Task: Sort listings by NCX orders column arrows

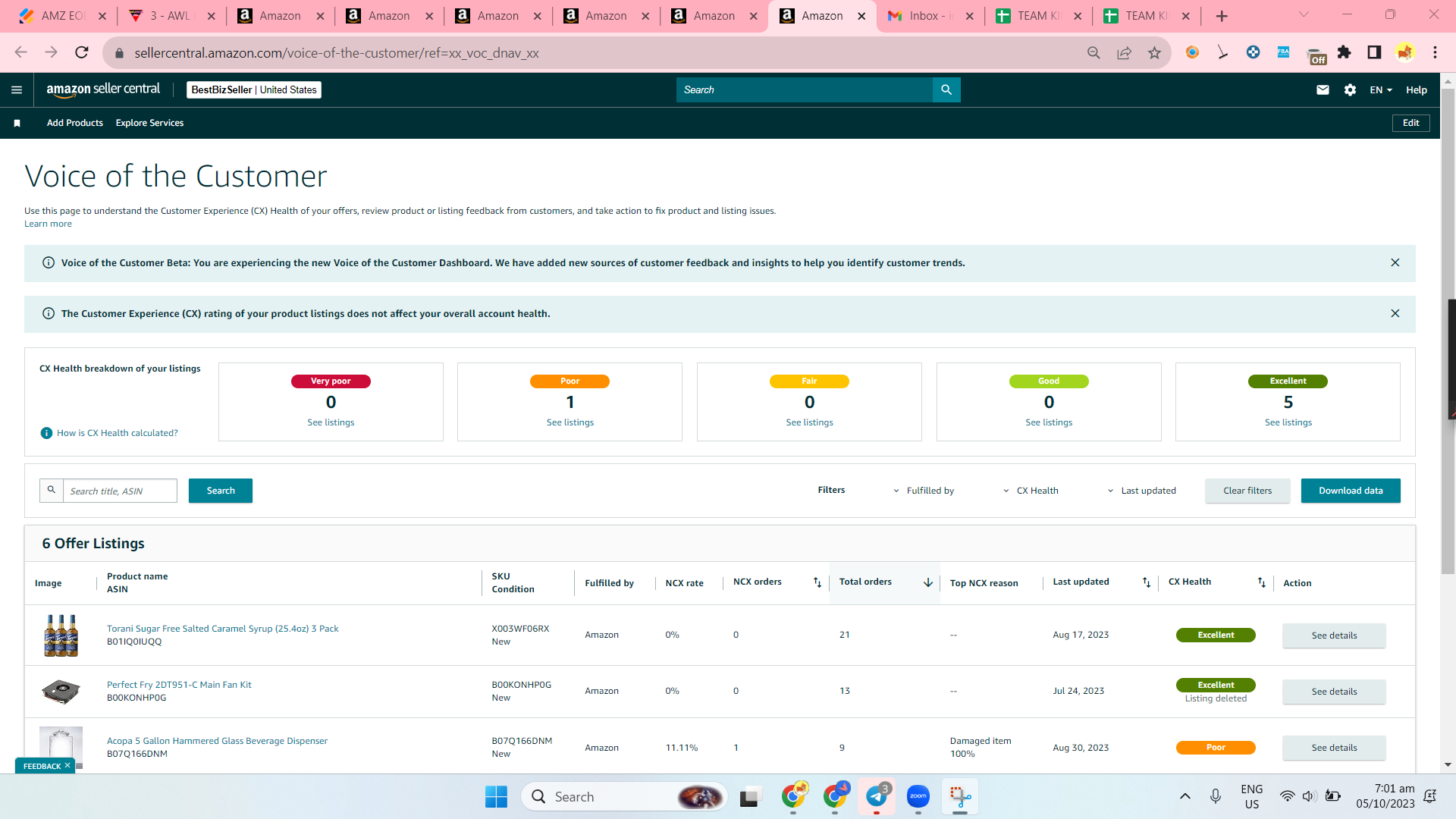Action: point(817,582)
